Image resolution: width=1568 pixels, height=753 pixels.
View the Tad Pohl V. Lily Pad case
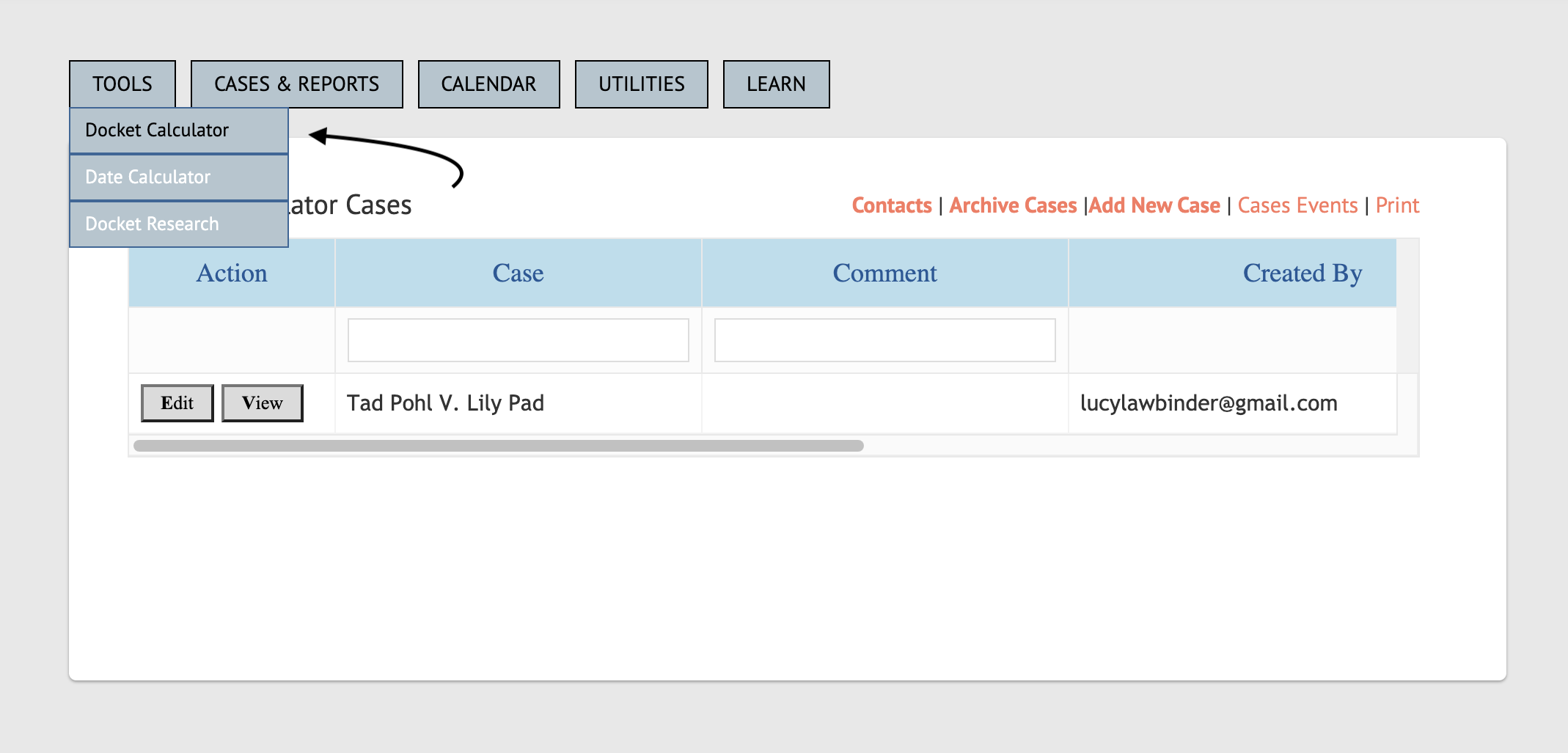click(x=262, y=403)
